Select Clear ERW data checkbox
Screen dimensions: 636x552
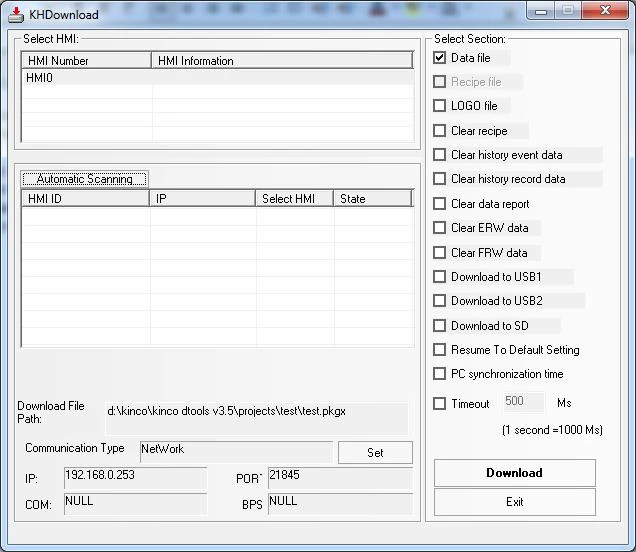(x=440, y=228)
